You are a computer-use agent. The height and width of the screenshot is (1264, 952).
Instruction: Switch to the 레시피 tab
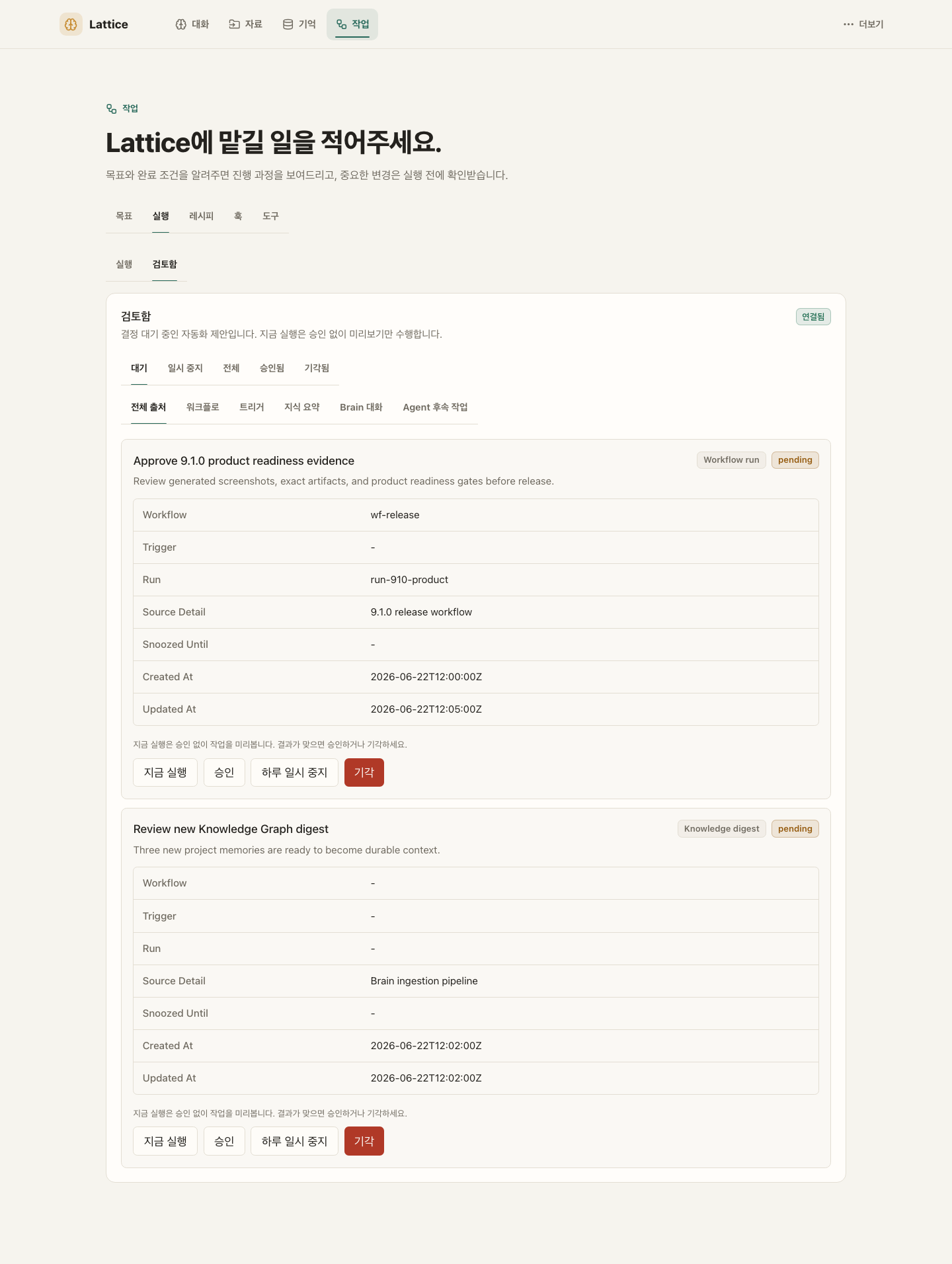(201, 216)
